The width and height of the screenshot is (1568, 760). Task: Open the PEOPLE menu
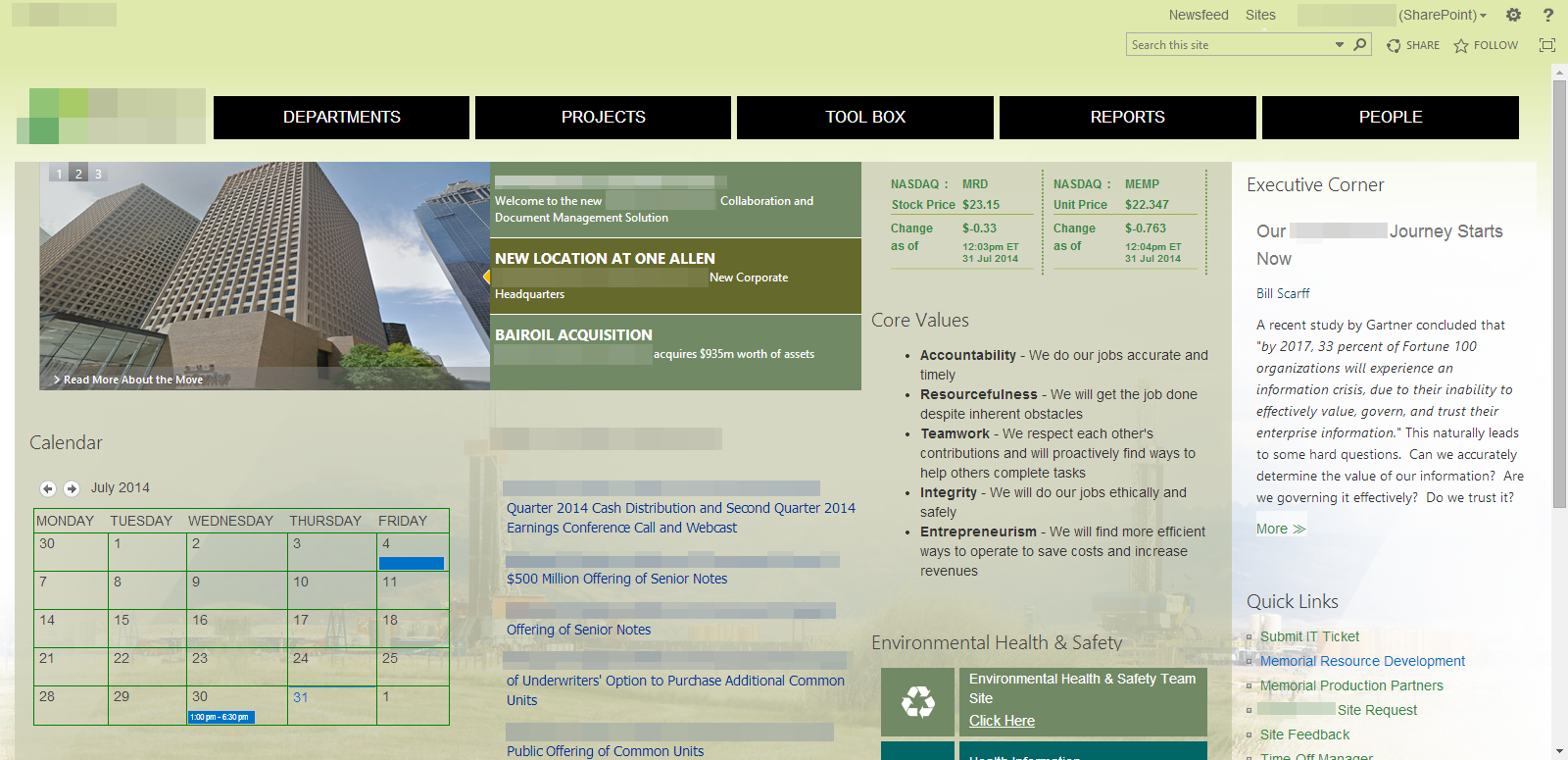tap(1391, 118)
